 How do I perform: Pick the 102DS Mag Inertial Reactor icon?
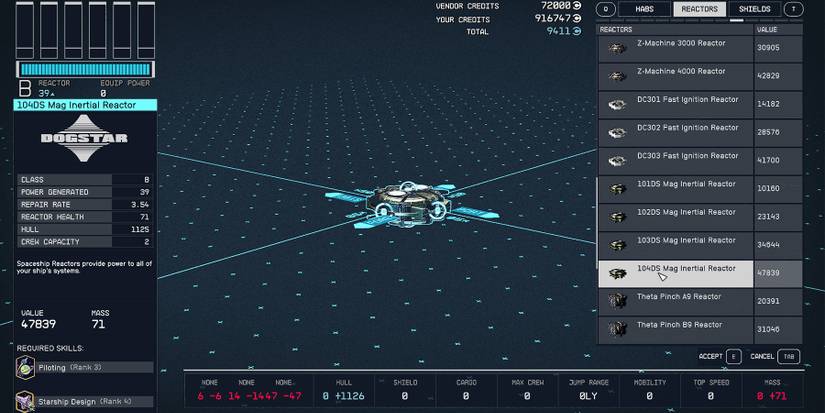click(x=617, y=218)
